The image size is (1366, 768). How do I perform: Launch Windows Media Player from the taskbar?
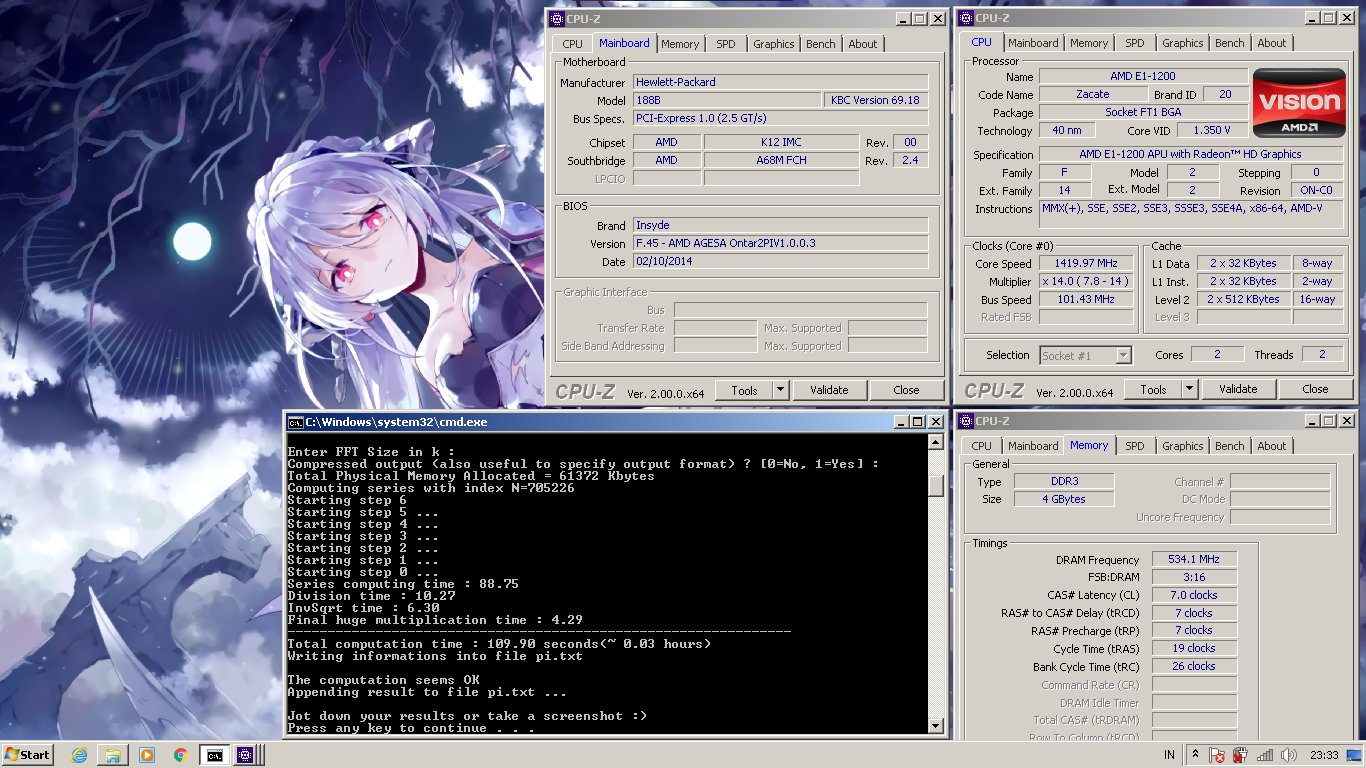(147, 755)
